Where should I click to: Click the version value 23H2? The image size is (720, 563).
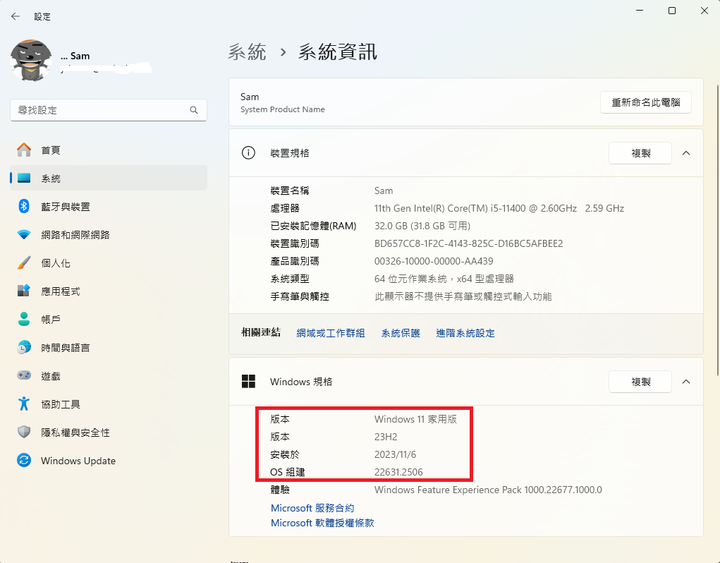coord(386,437)
